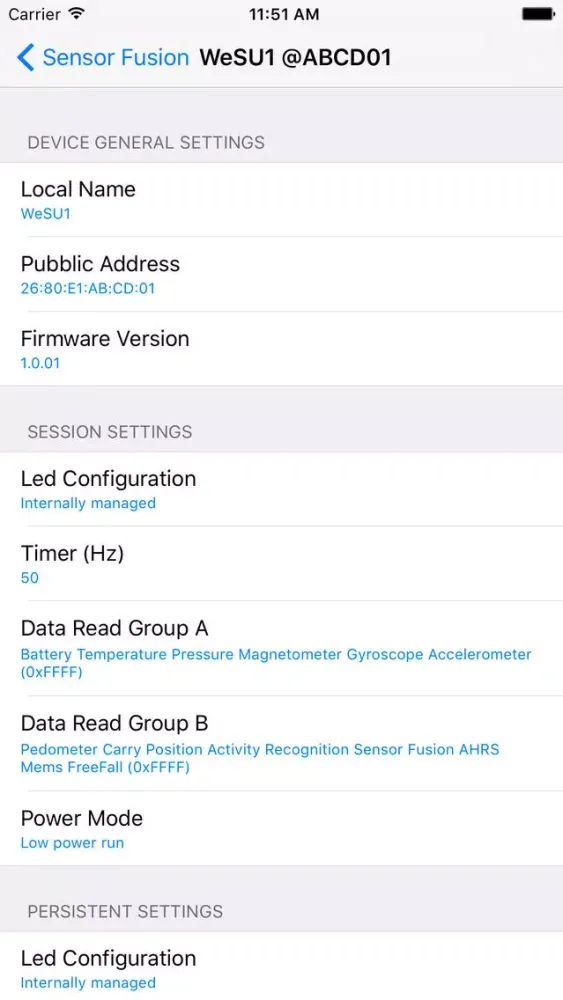Open the Pubblic Address row
563x1000 pixels.
pyautogui.click(x=281, y=274)
